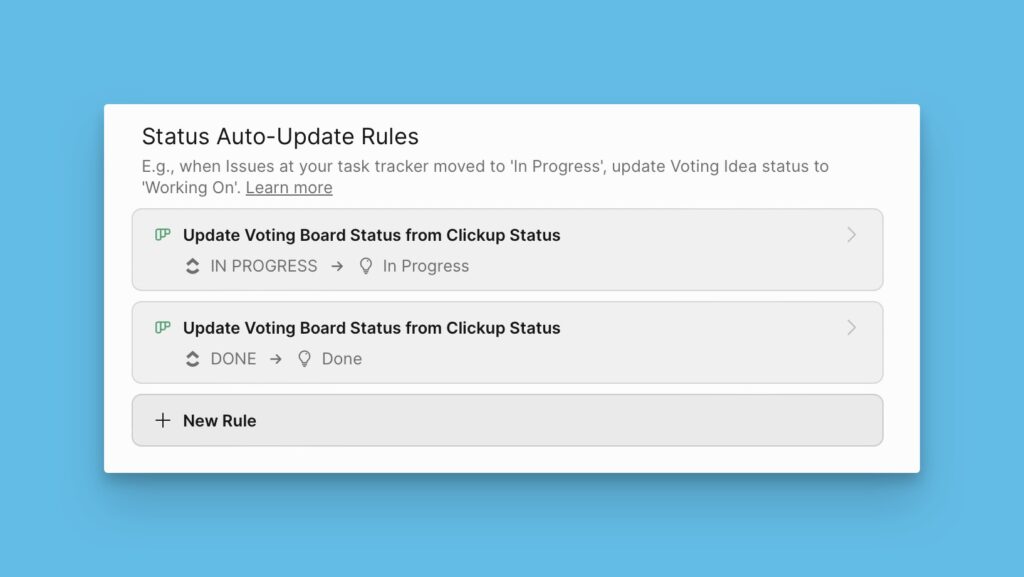Click the plus icon on the New Rule button

click(x=163, y=420)
